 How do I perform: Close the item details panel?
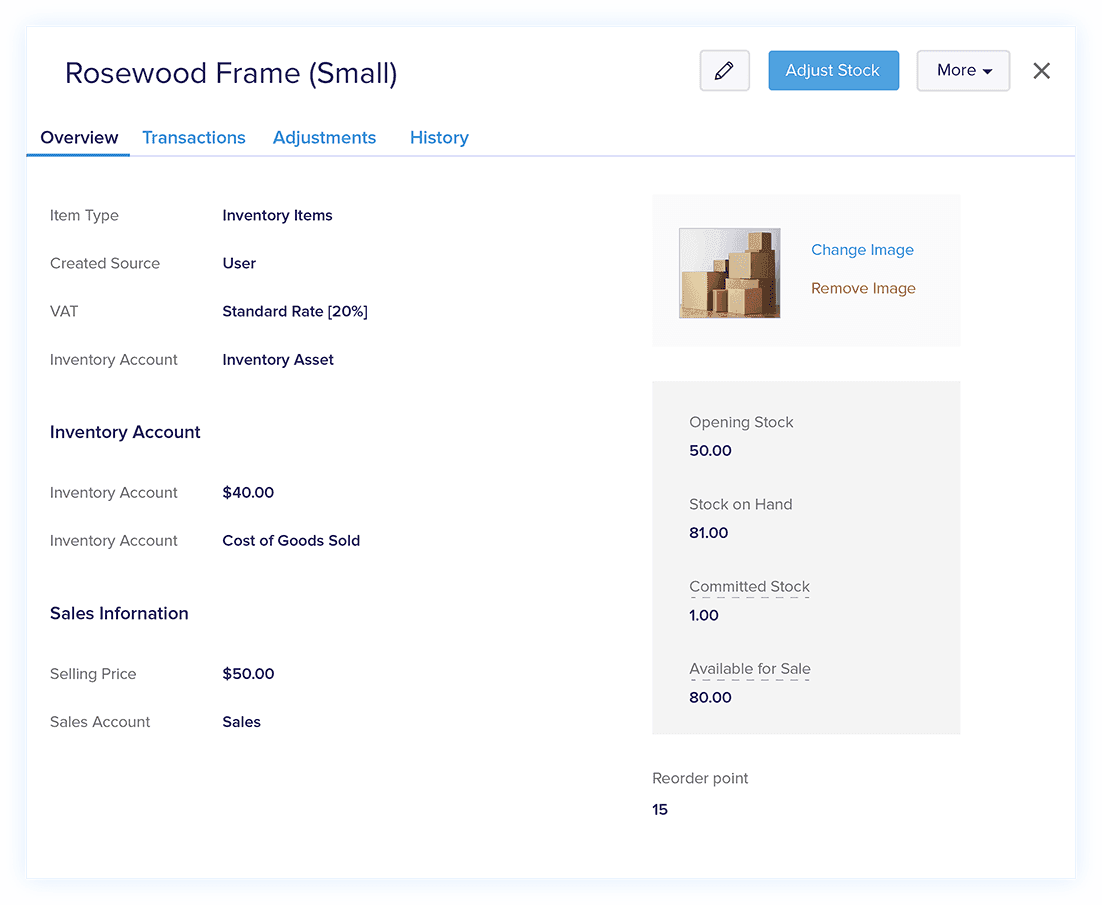click(x=1041, y=71)
